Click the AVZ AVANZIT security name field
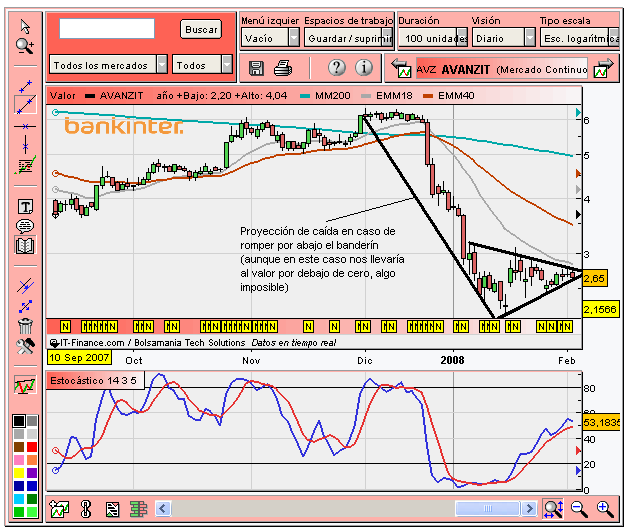This screenshot has height=531, width=630. click(x=502, y=69)
